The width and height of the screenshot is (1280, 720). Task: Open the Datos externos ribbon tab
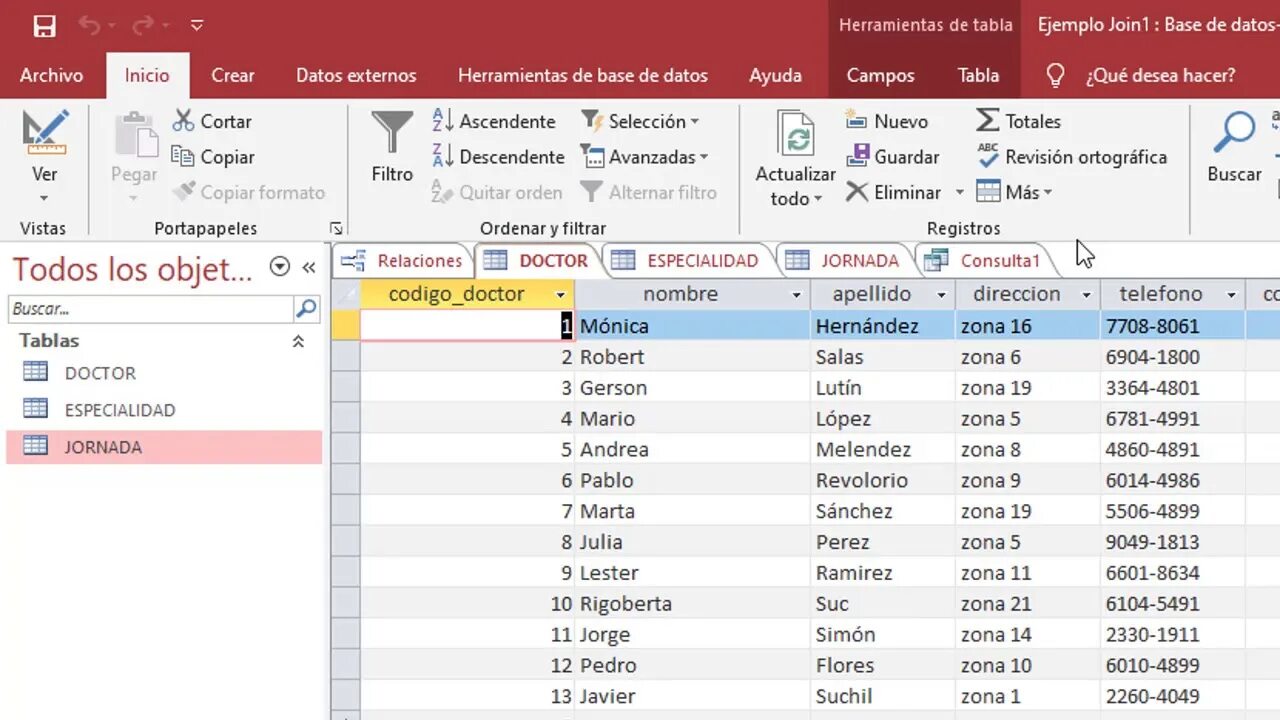click(356, 75)
